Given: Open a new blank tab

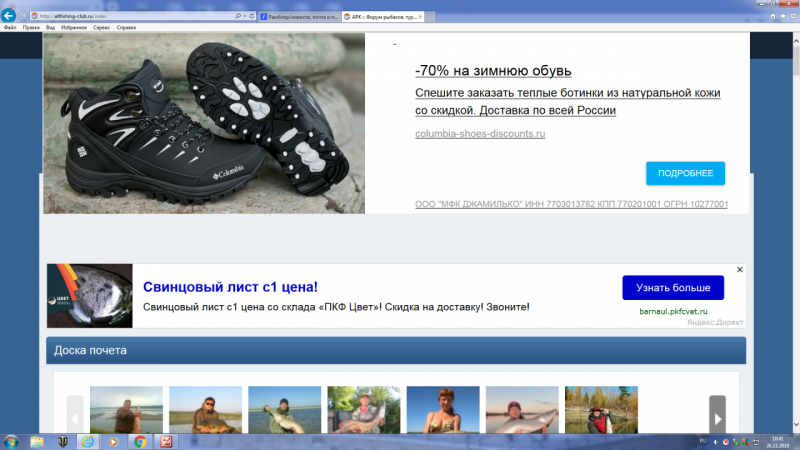Looking at the screenshot, I should tap(430, 17).
